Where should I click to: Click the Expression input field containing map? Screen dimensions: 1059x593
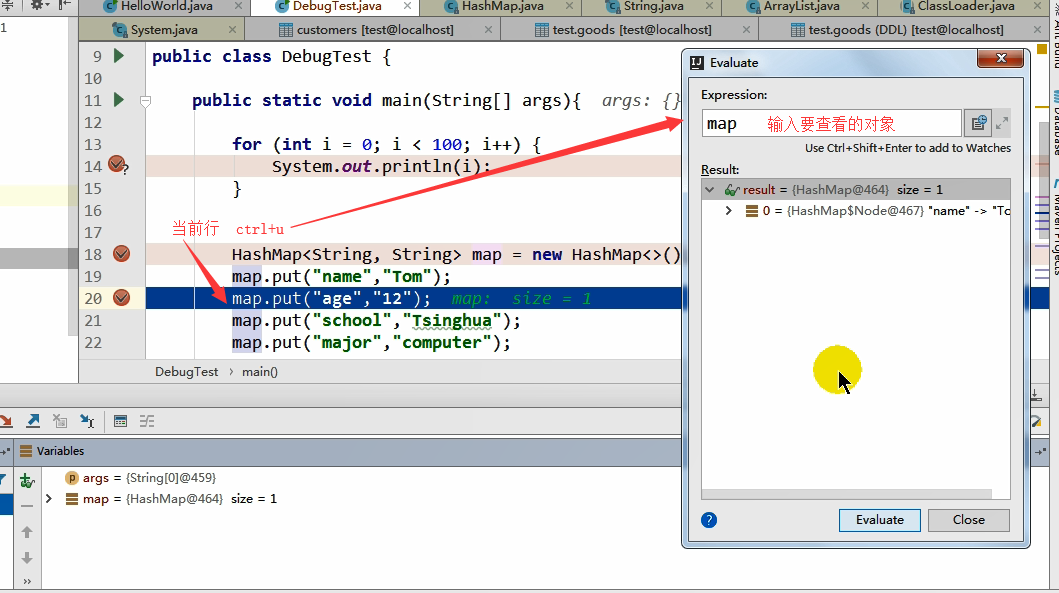click(831, 124)
